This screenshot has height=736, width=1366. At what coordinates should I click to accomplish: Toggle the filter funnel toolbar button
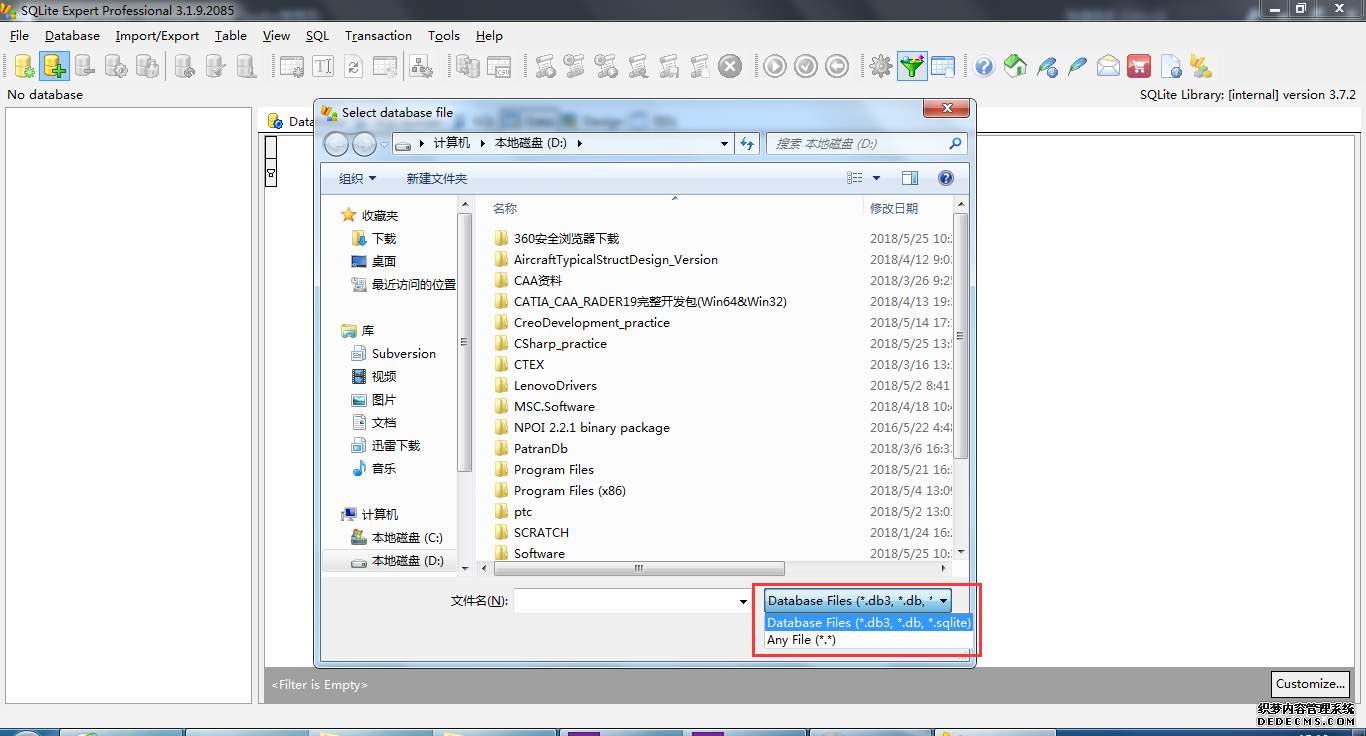[911, 66]
